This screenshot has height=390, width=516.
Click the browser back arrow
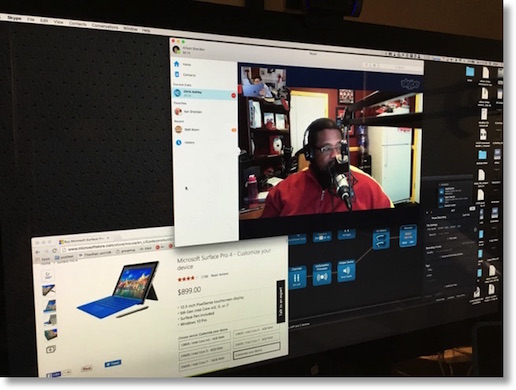pyautogui.click(x=38, y=252)
